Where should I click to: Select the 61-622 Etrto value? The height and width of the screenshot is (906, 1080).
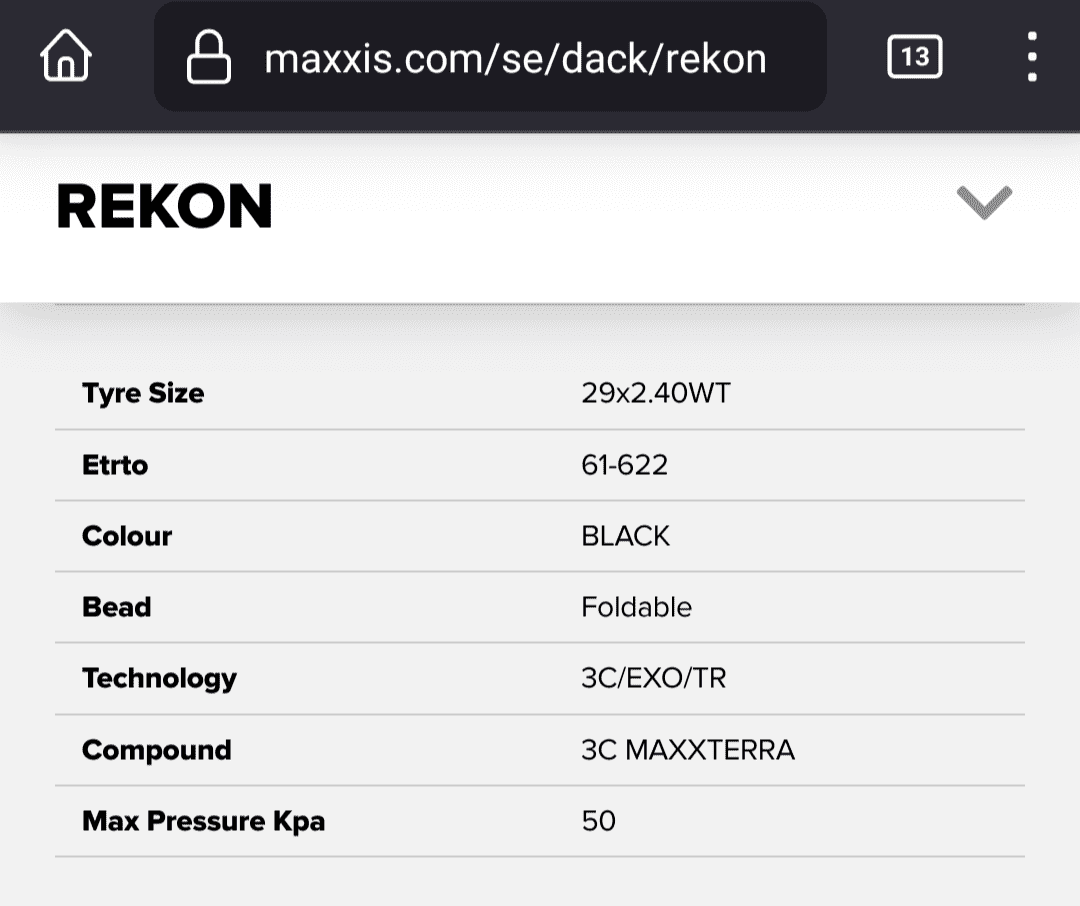[625, 465]
